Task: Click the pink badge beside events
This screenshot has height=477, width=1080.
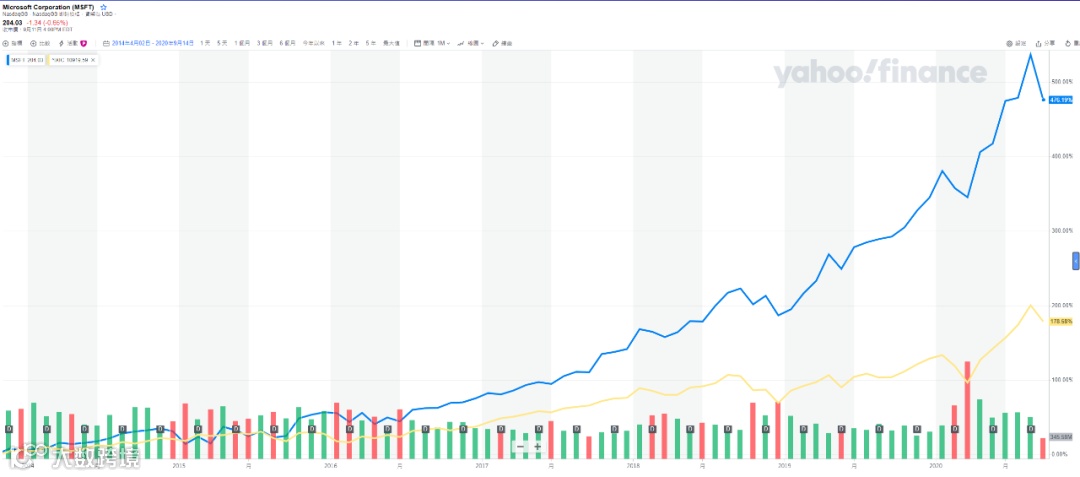Action: 83,43
